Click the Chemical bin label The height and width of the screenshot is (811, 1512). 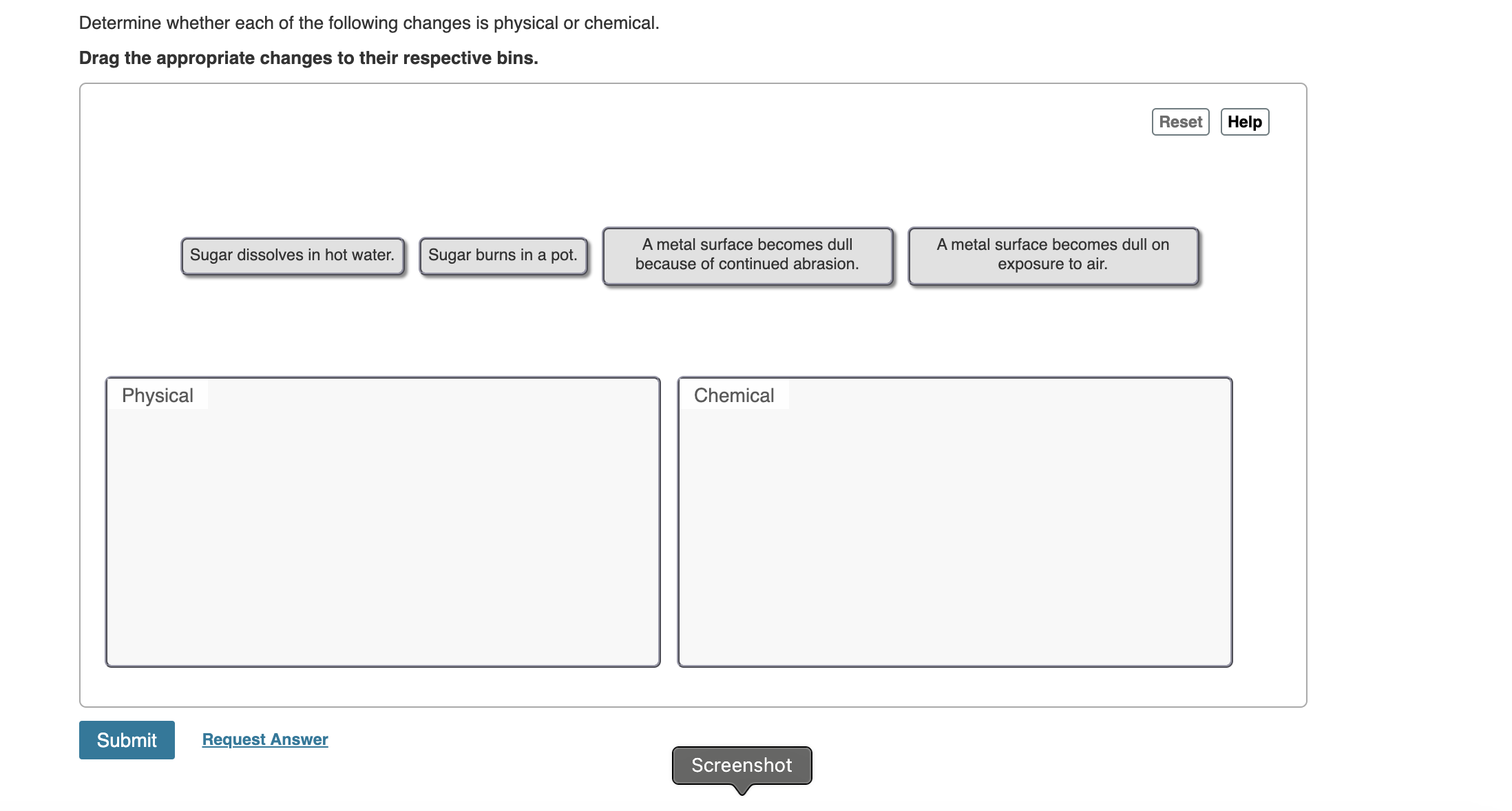click(x=733, y=395)
